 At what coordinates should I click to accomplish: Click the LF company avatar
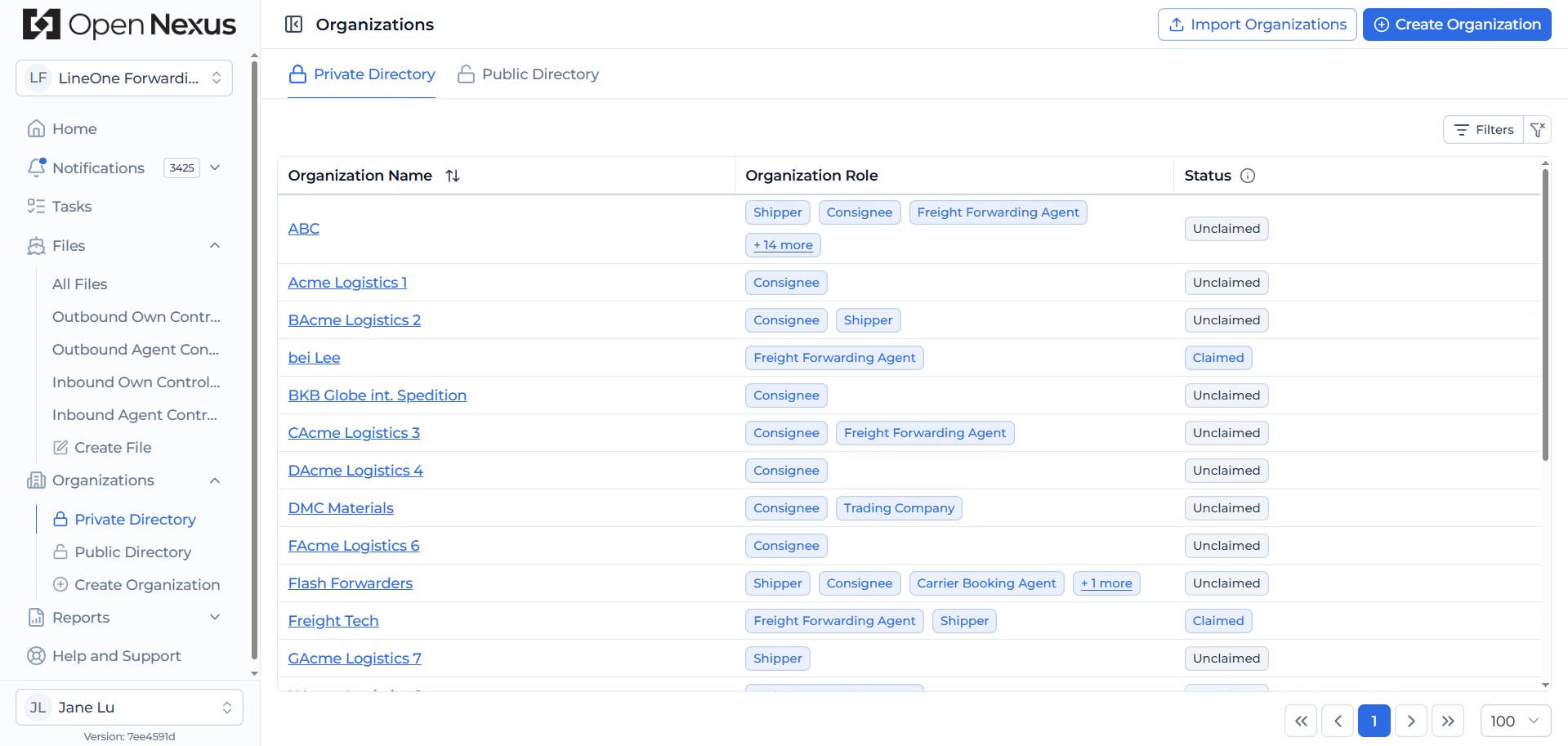click(x=38, y=78)
